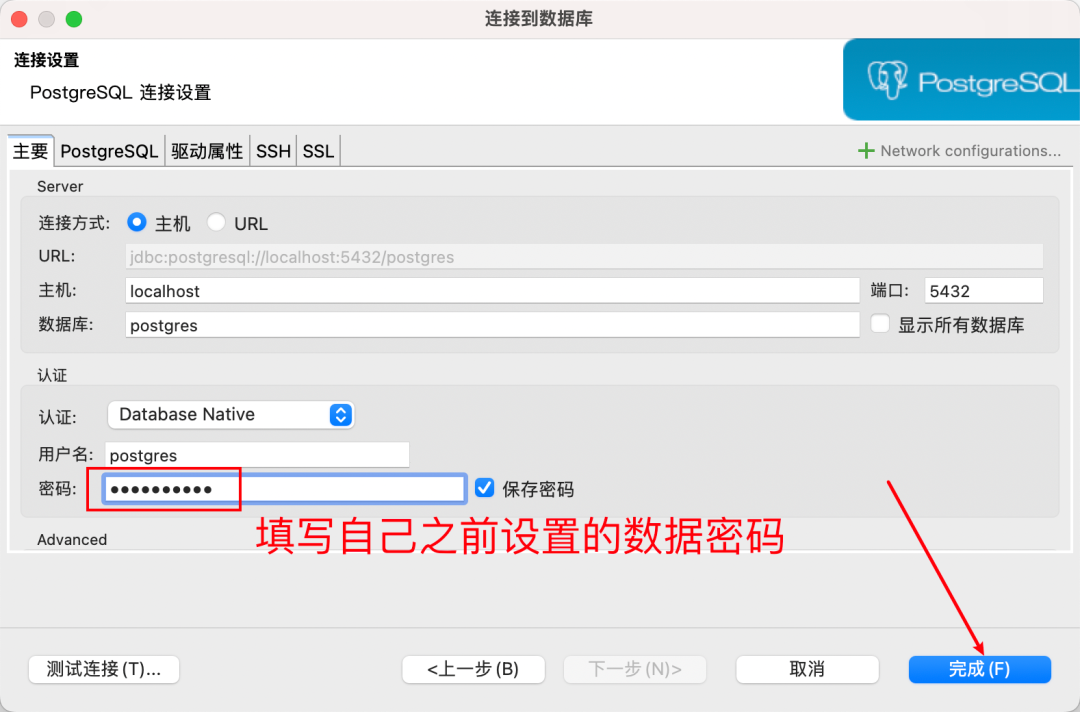Close the window with red button
Image resolution: width=1080 pixels, height=712 pixels.
[x=19, y=19]
